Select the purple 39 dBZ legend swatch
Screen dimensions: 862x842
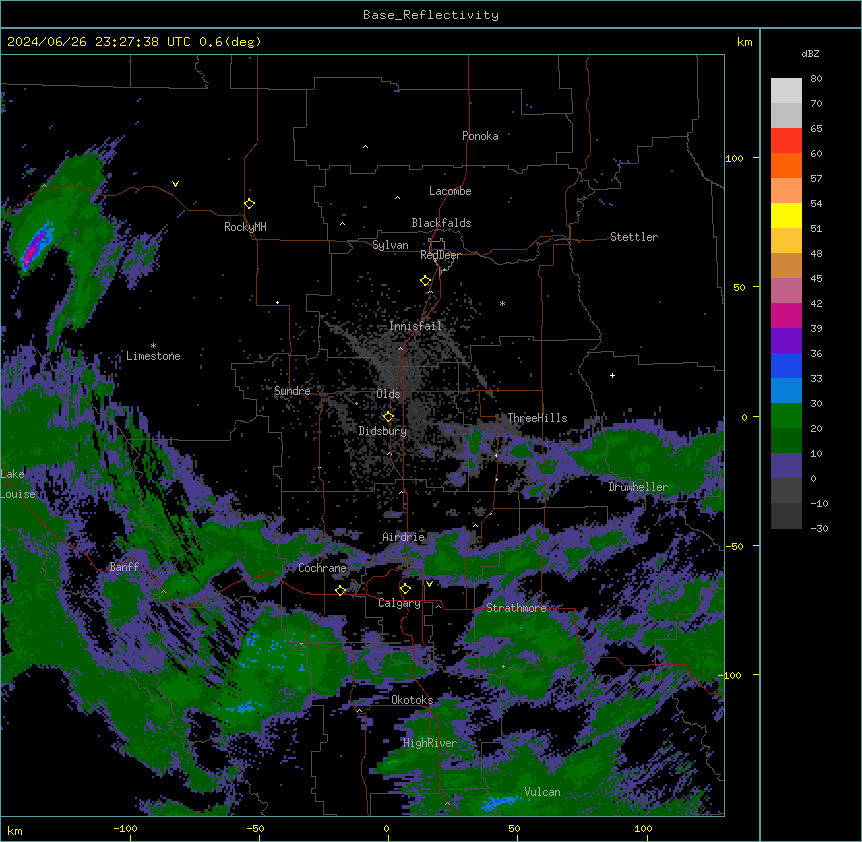[786, 340]
